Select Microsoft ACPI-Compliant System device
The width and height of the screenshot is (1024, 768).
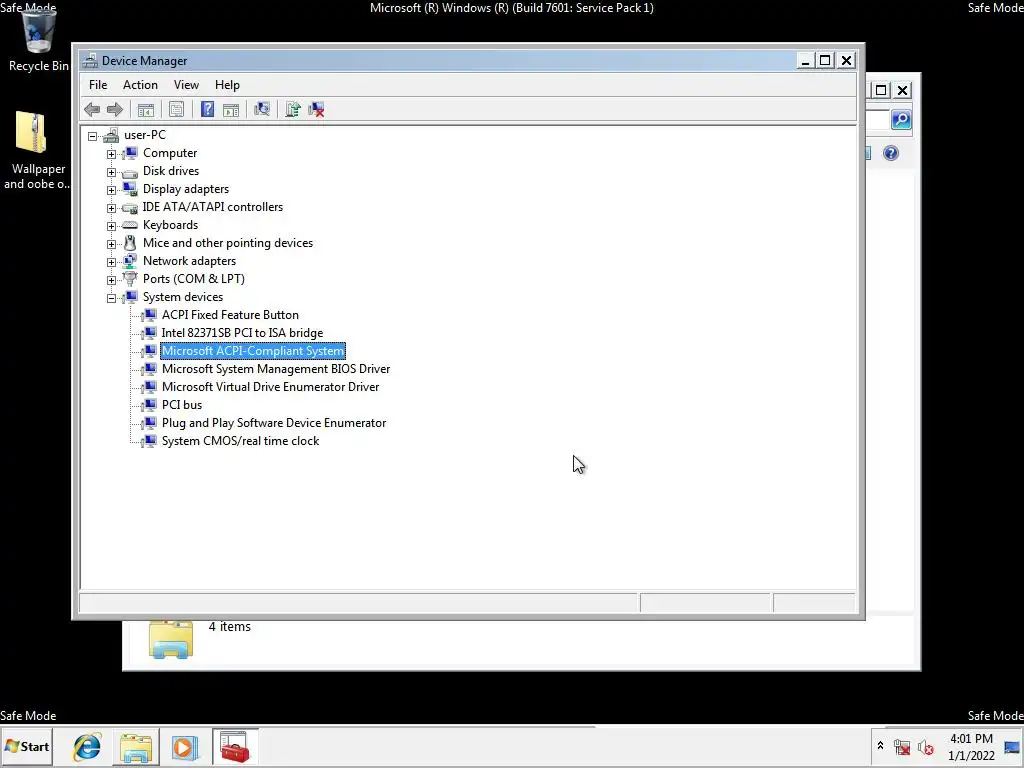click(253, 351)
